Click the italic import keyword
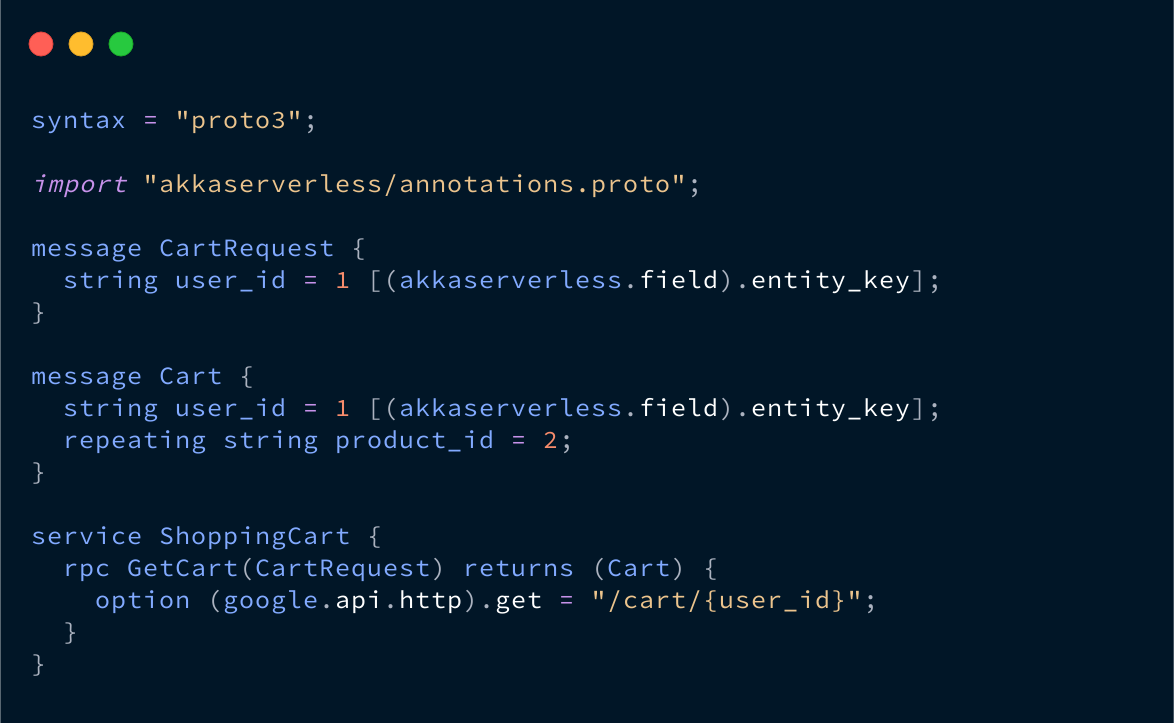 point(80,184)
